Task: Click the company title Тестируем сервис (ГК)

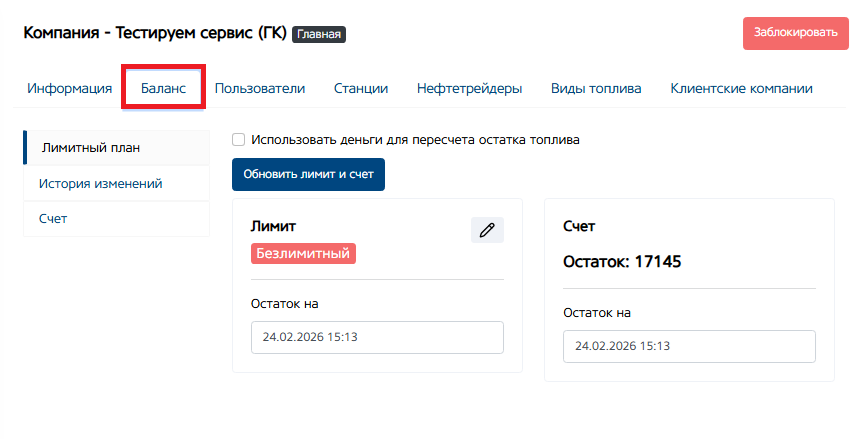Action: 154,33
